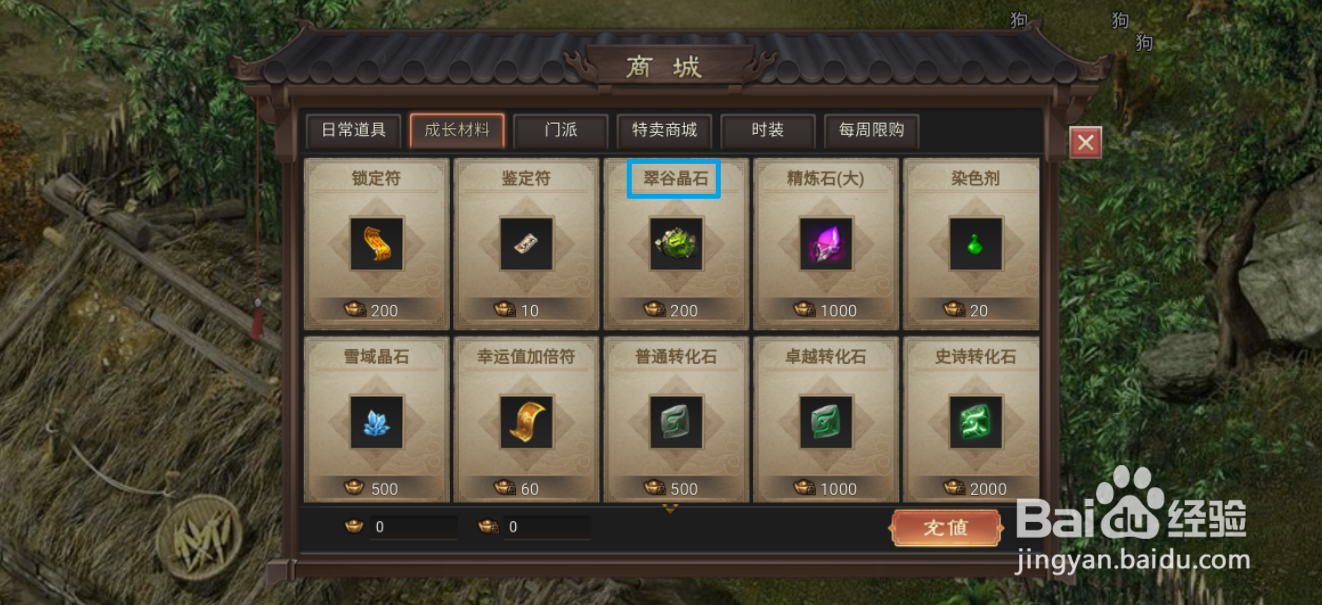Click the 充值 recharge button
The height and width of the screenshot is (605, 1322).
(x=946, y=528)
